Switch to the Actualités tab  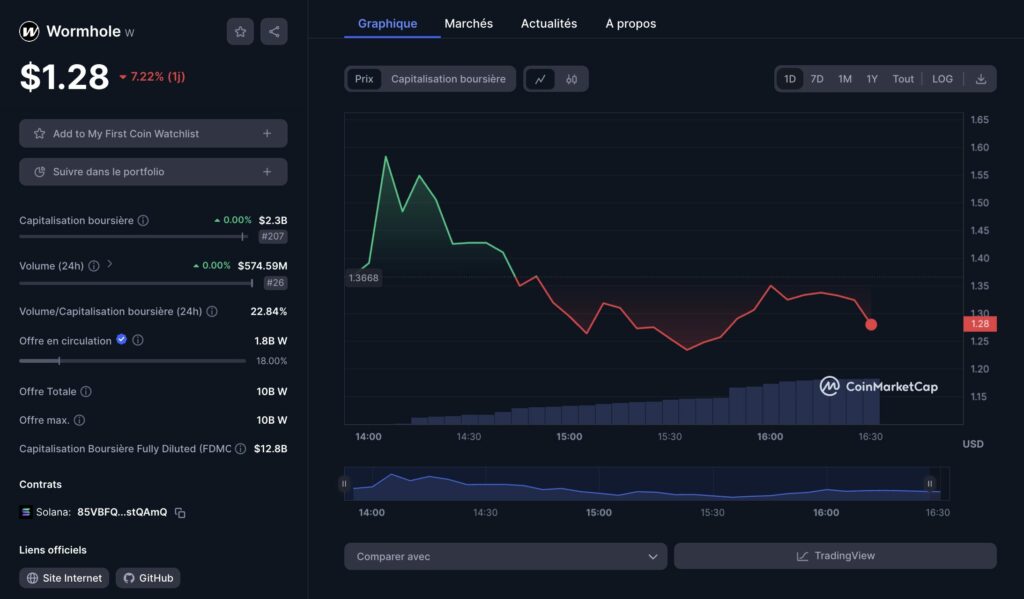[x=549, y=24]
